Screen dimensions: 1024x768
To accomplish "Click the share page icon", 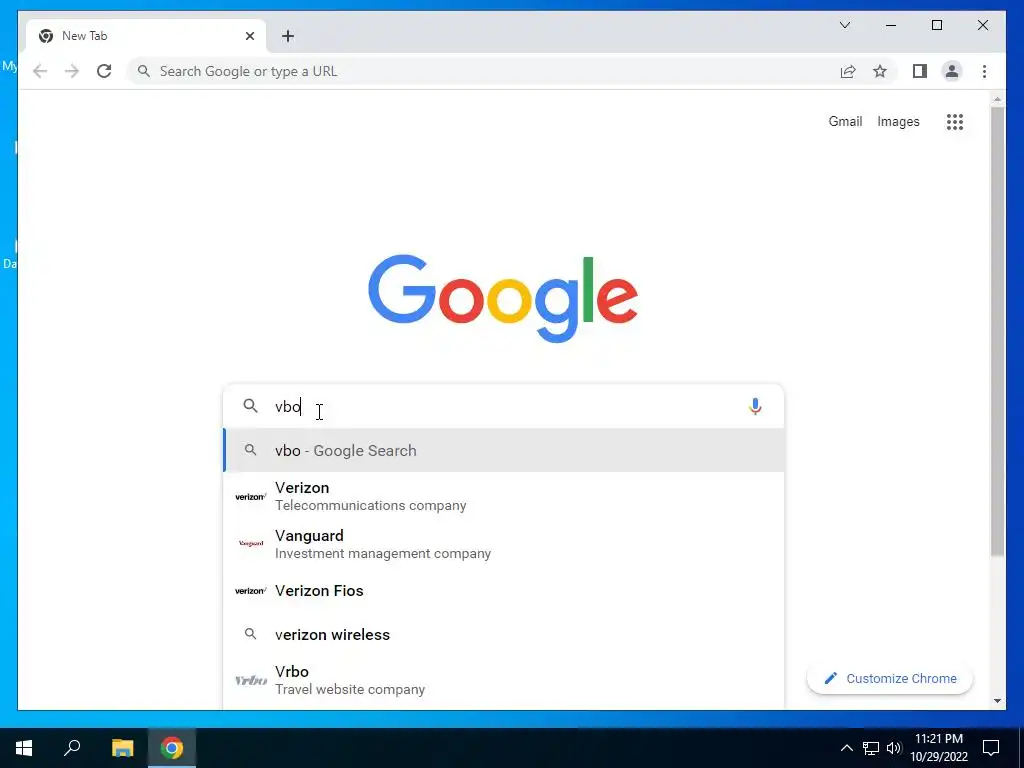I will coord(848,71).
